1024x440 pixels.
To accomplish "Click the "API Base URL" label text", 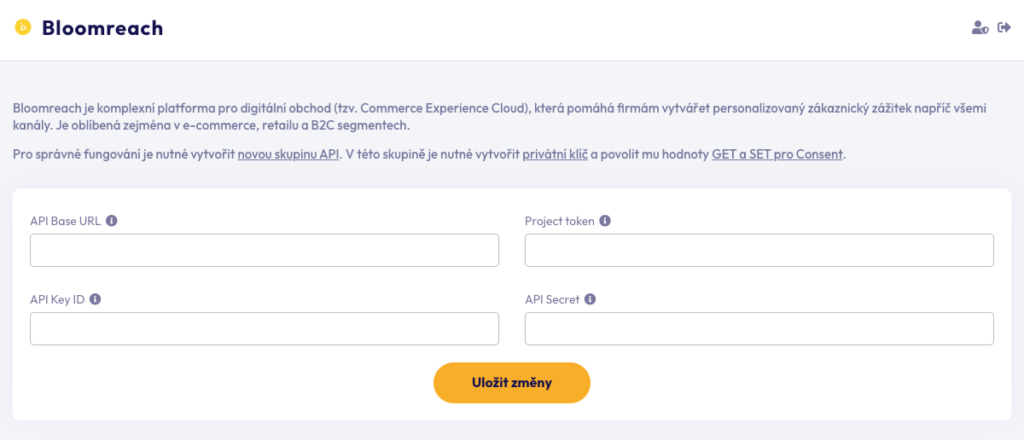I will tap(65, 221).
